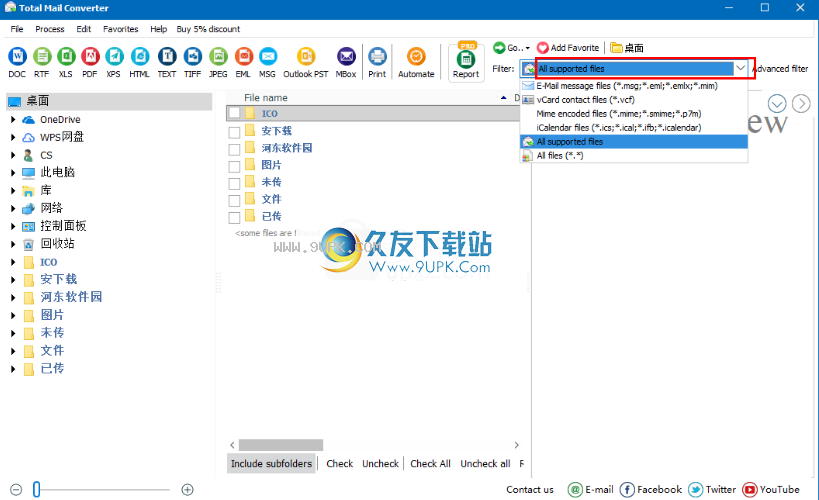Select All files (*.*) filter option
819x500 pixels.
(634, 156)
